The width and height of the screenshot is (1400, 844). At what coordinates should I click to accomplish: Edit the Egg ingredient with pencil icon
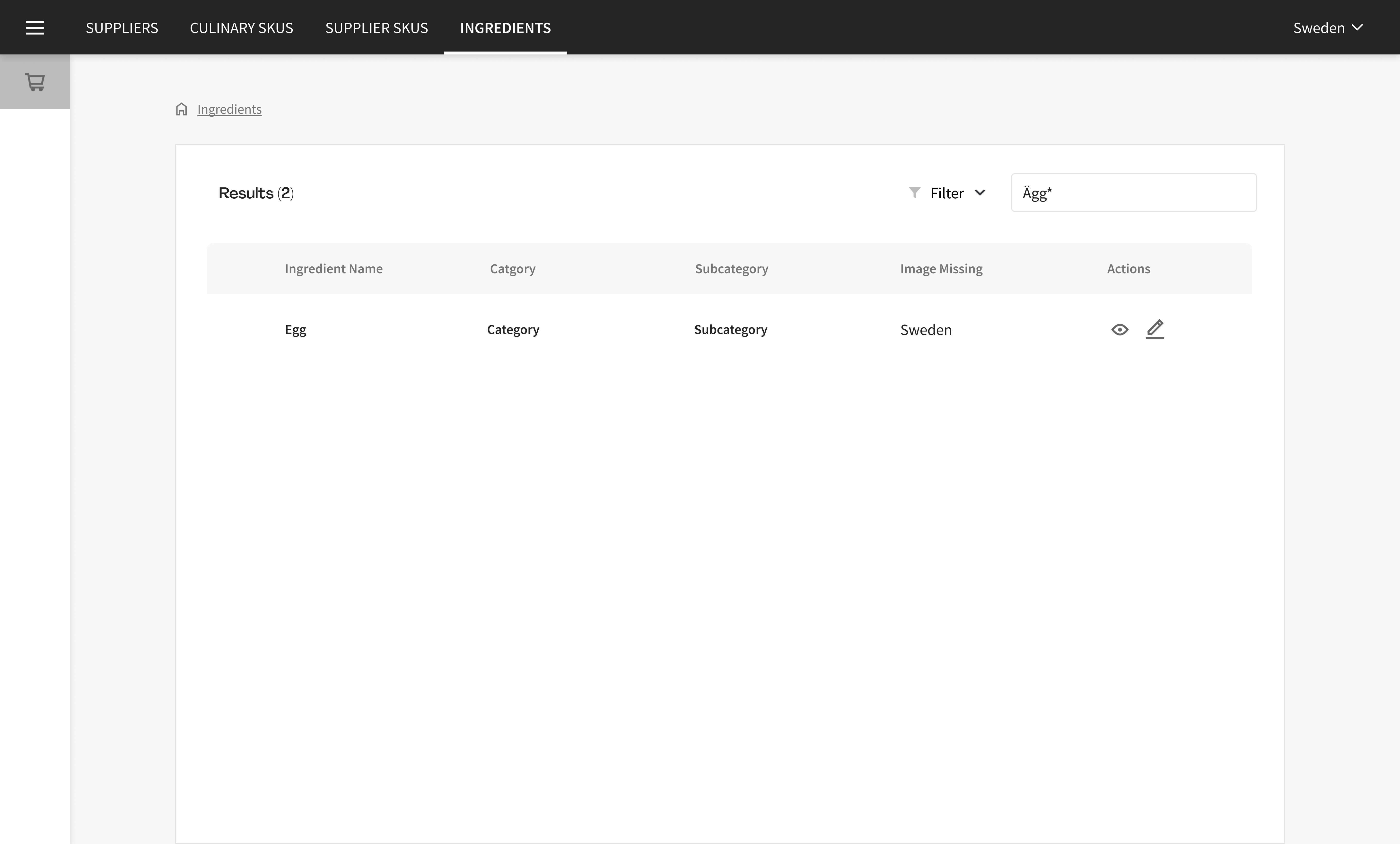(1155, 329)
